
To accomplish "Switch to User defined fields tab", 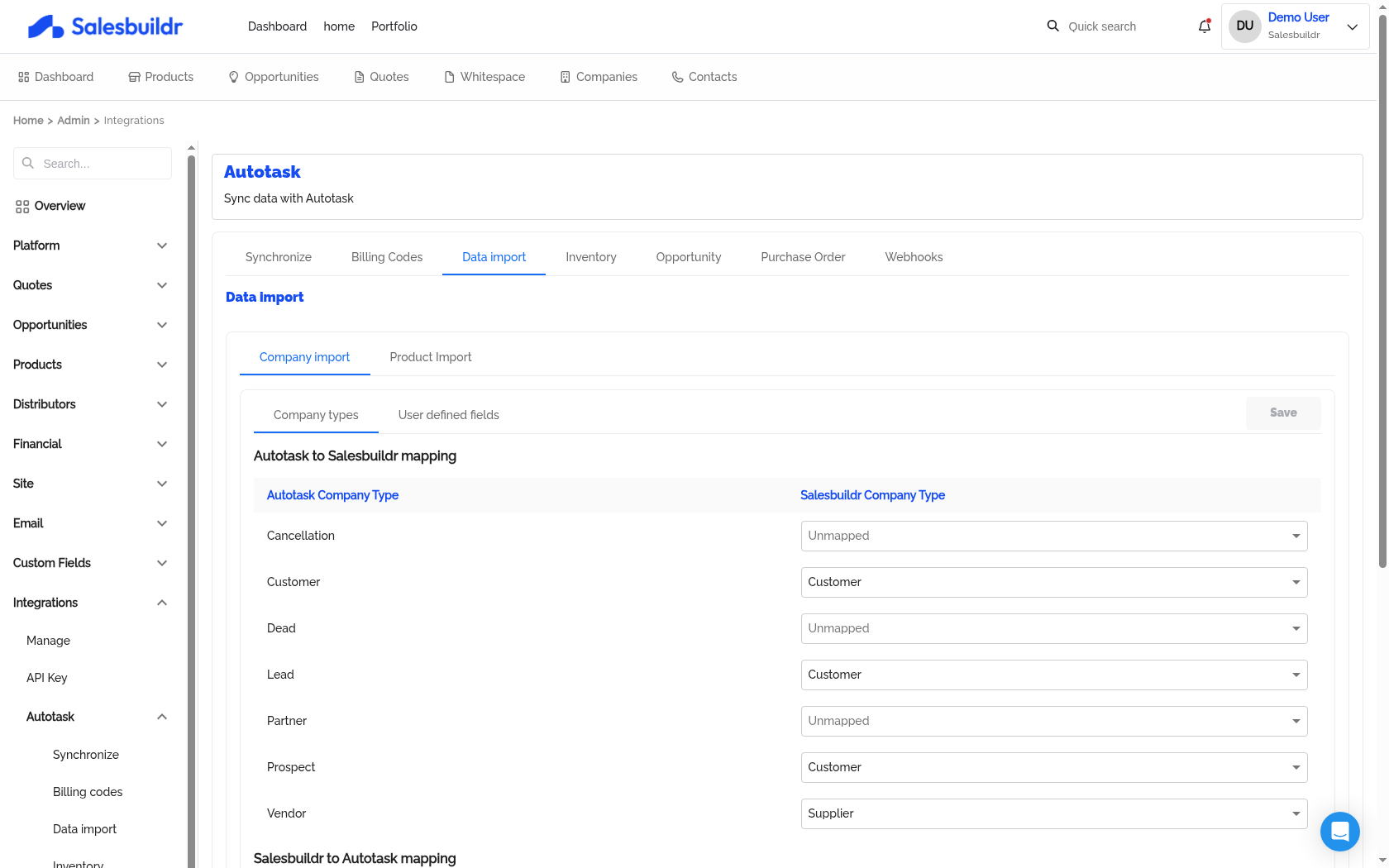I will (x=449, y=415).
